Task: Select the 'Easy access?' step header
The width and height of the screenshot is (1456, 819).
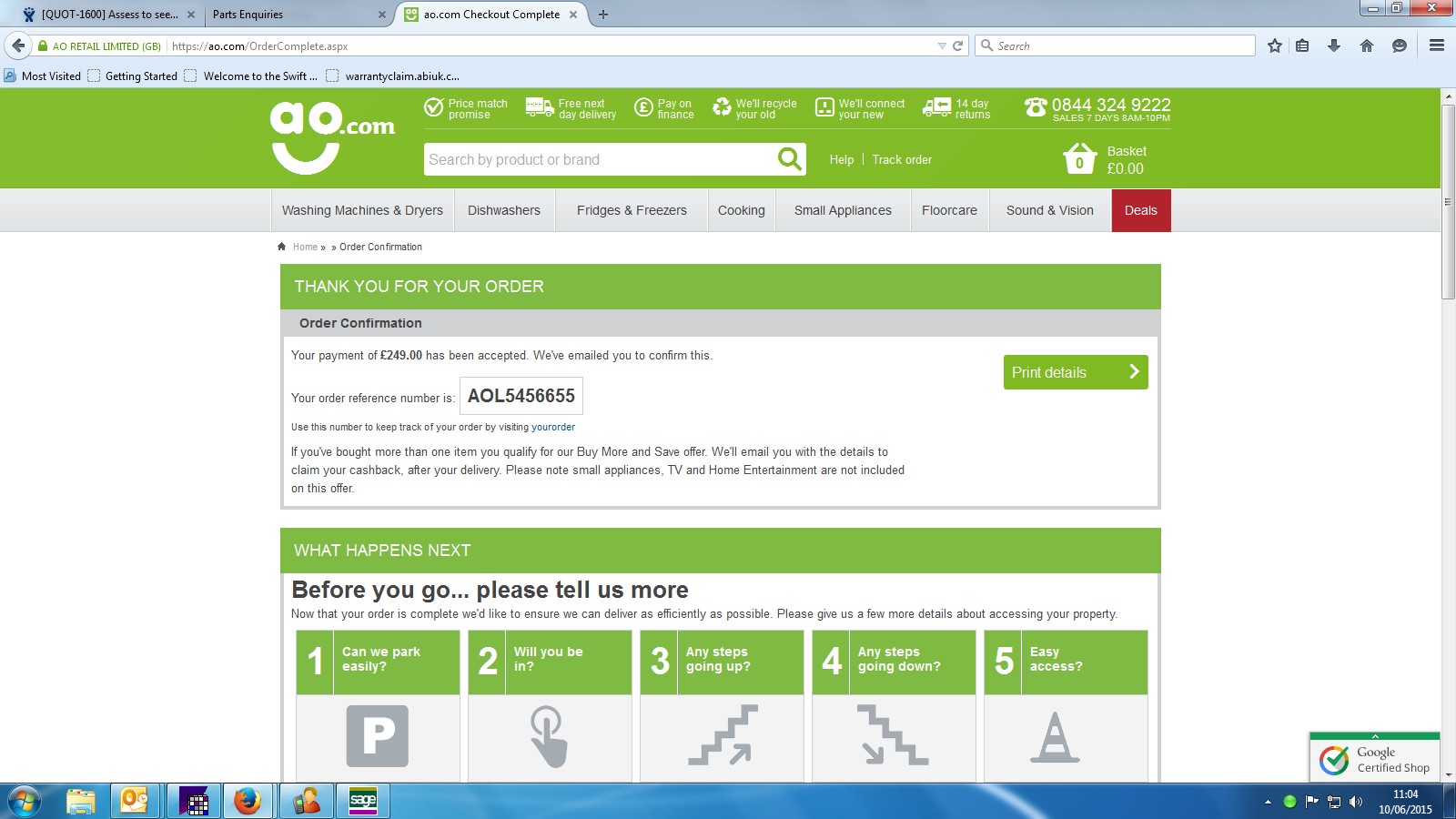Action: 1066,662
